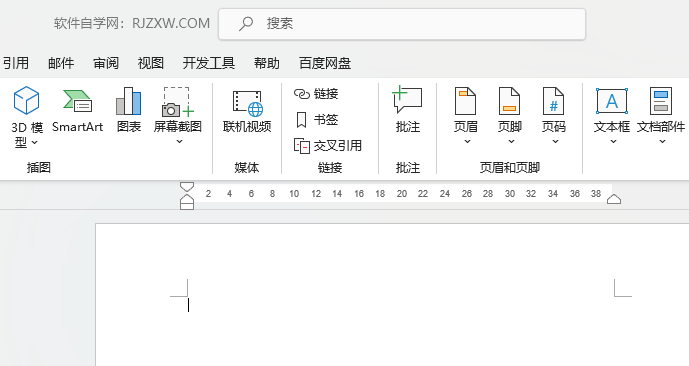Image resolution: width=689 pixels, height=366 pixels.
Task: Click ruler at the 20 mark
Action: tap(402, 193)
